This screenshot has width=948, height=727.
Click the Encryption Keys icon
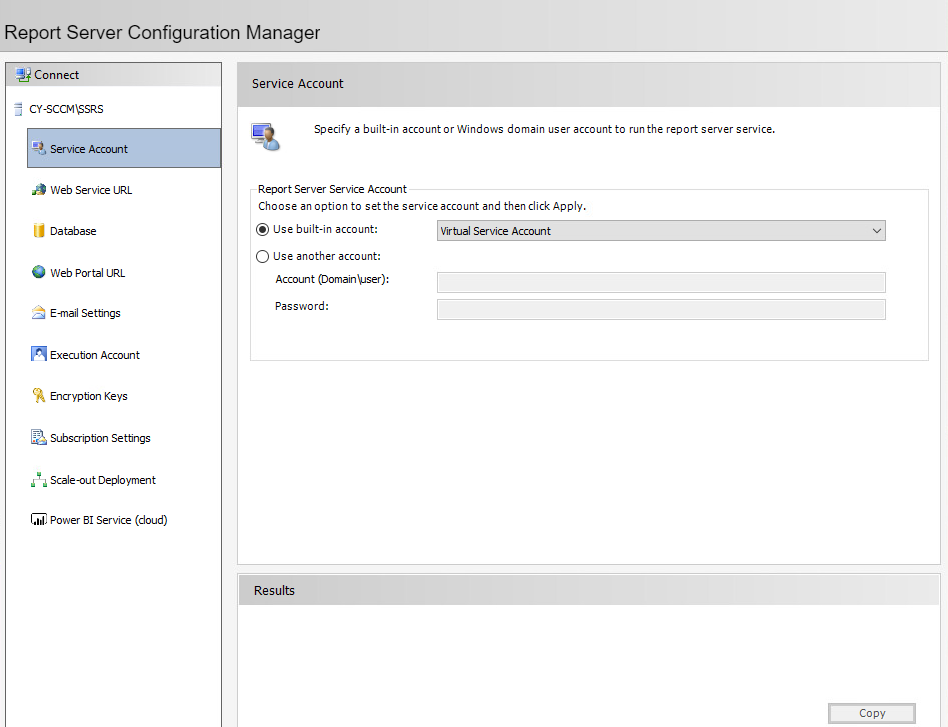tap(39, 396)
